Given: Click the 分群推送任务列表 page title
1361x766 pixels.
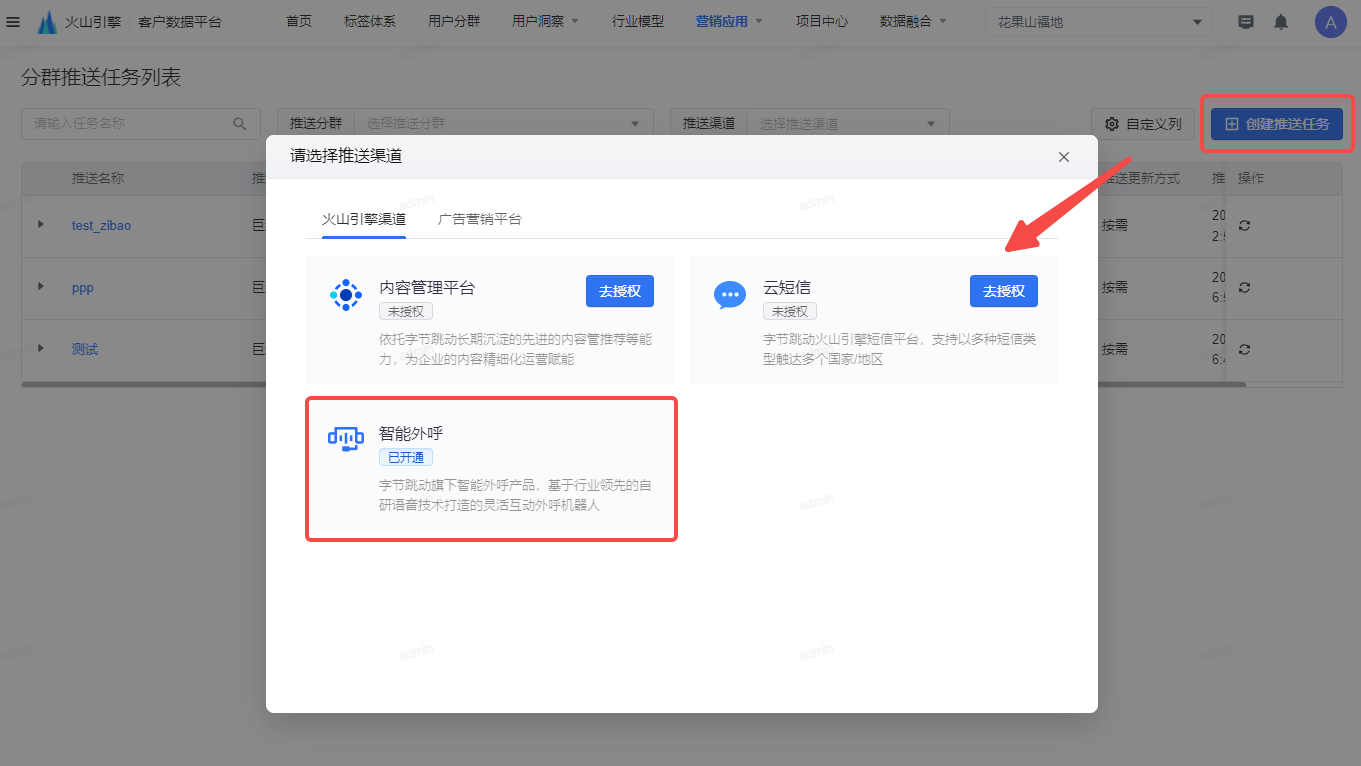Looking at the screenshot, I should 101,77.
